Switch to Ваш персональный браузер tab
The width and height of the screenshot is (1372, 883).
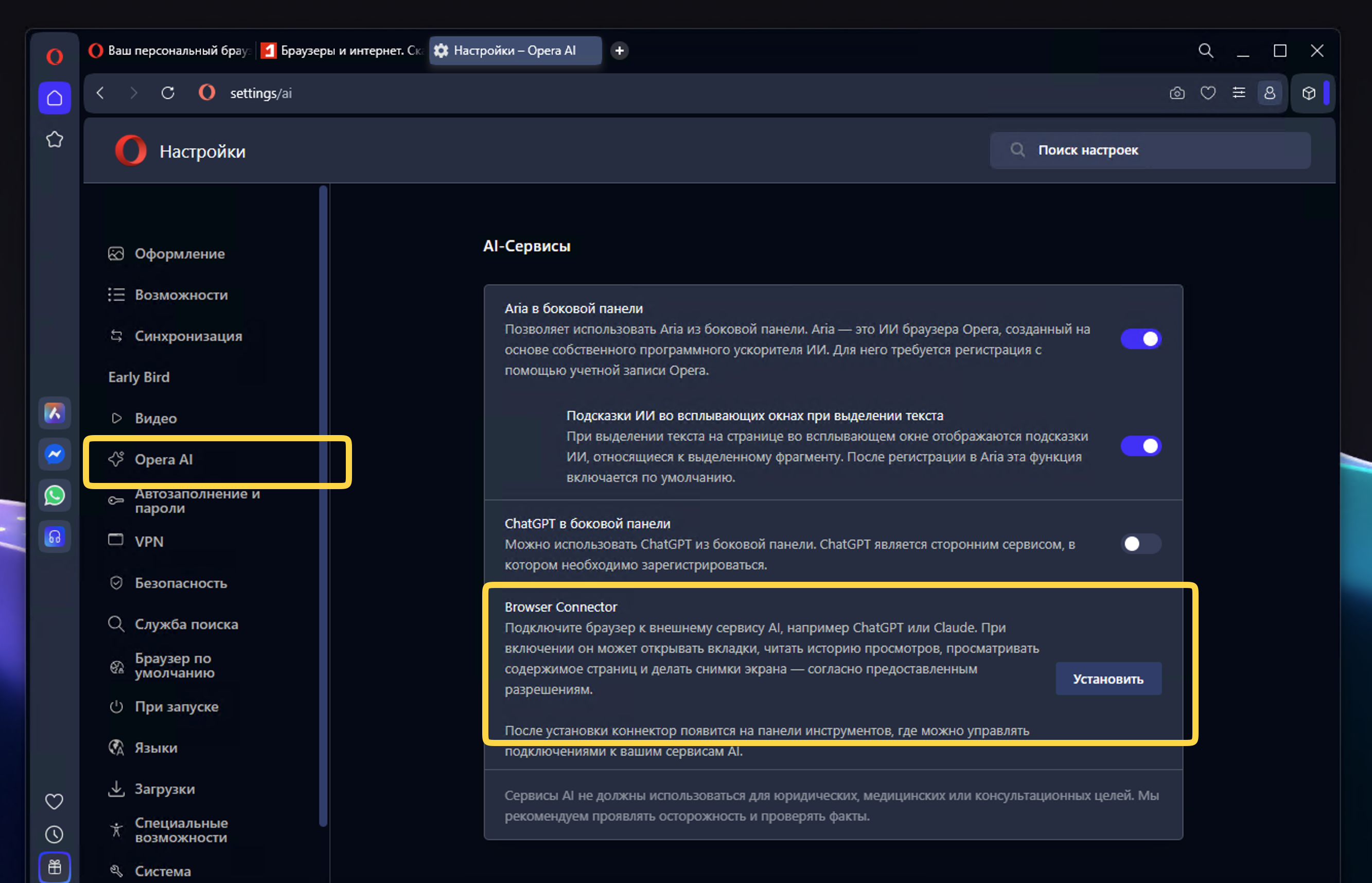tap(171, 50)
